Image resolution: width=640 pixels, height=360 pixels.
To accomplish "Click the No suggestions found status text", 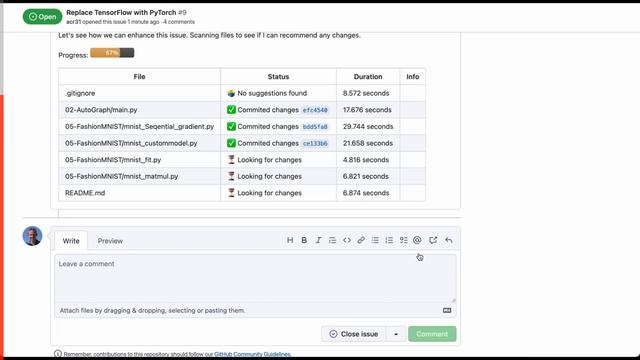I will (x=272, y=93).
